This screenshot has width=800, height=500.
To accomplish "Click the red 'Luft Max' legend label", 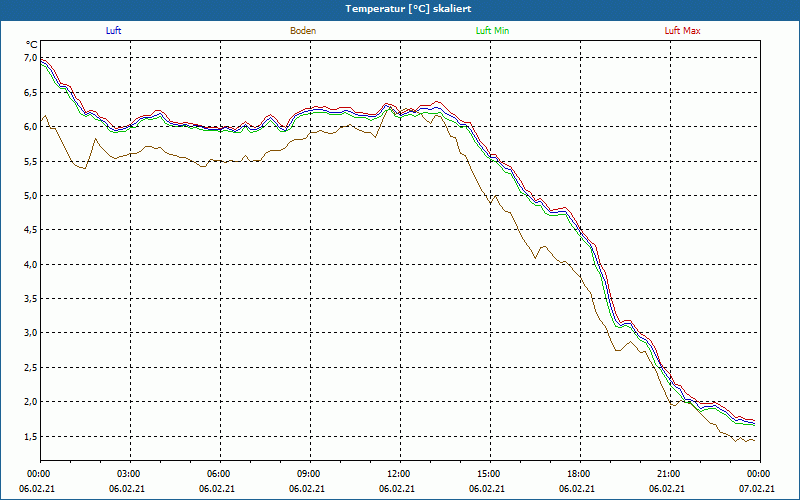I will (x=682, y=31).
